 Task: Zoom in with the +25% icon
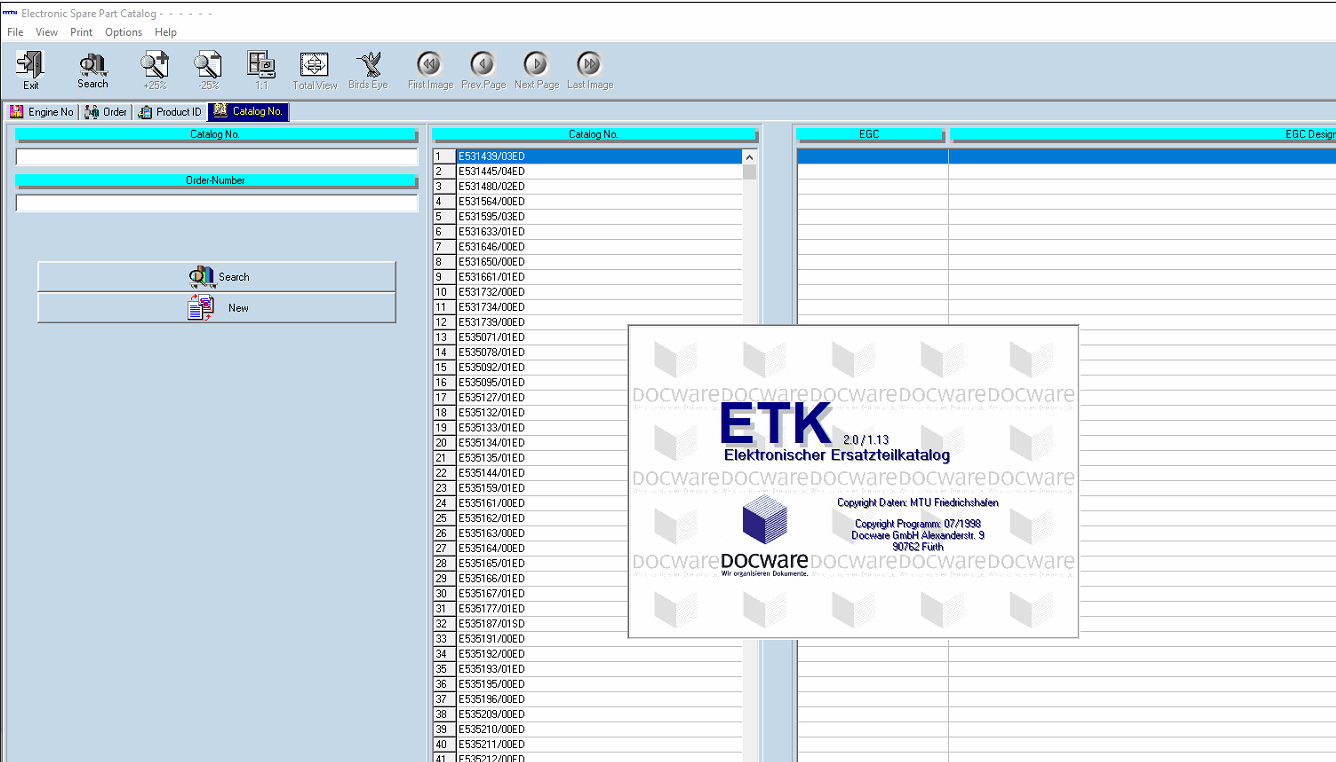(x=154, y=66)
